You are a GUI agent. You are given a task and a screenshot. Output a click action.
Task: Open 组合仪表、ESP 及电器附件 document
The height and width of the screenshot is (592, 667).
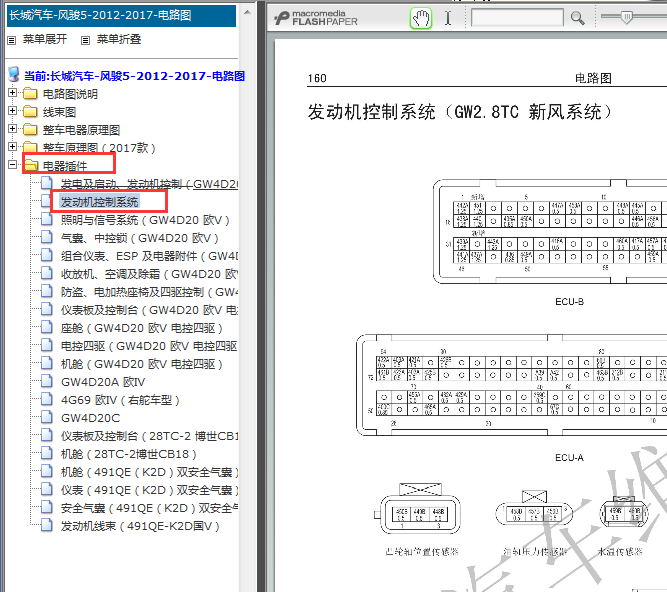149,256
